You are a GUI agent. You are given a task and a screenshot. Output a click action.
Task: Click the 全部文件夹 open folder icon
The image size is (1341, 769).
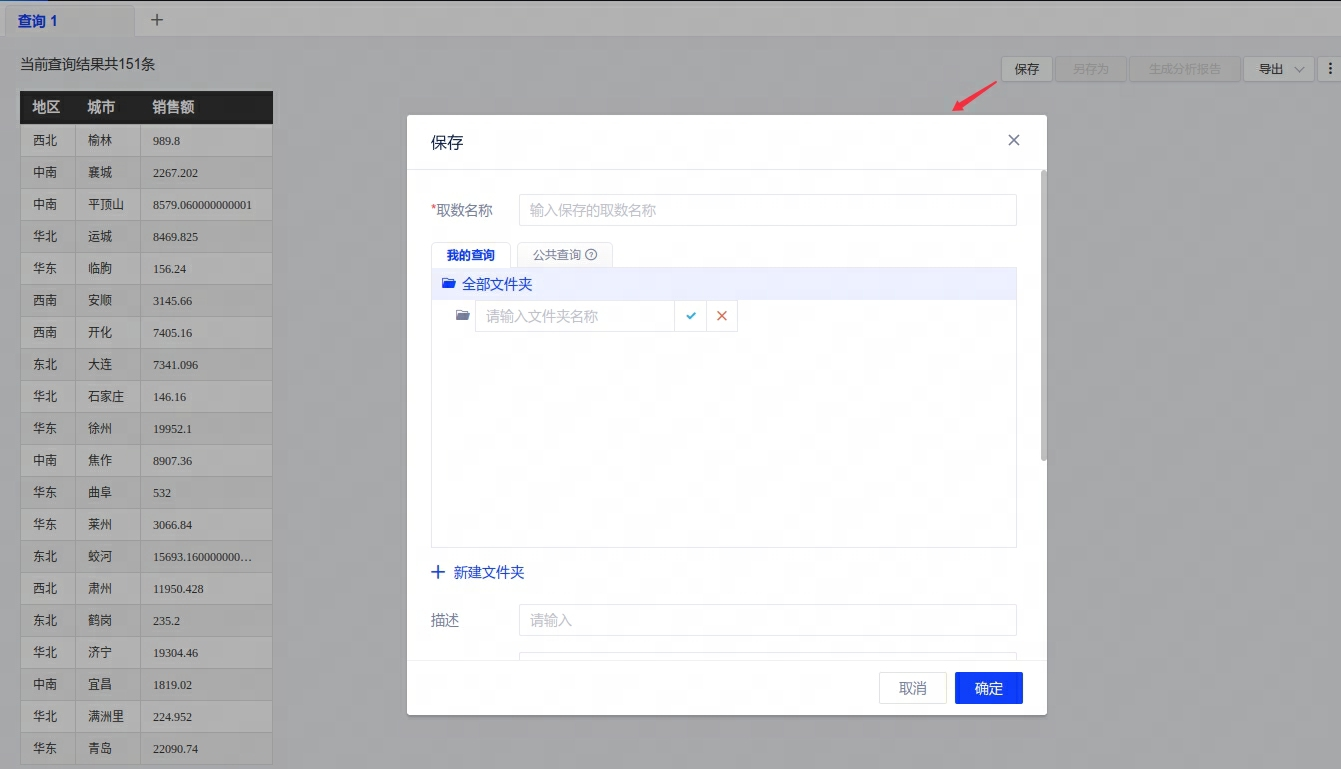pyautogui.click(x=448, y=284)
